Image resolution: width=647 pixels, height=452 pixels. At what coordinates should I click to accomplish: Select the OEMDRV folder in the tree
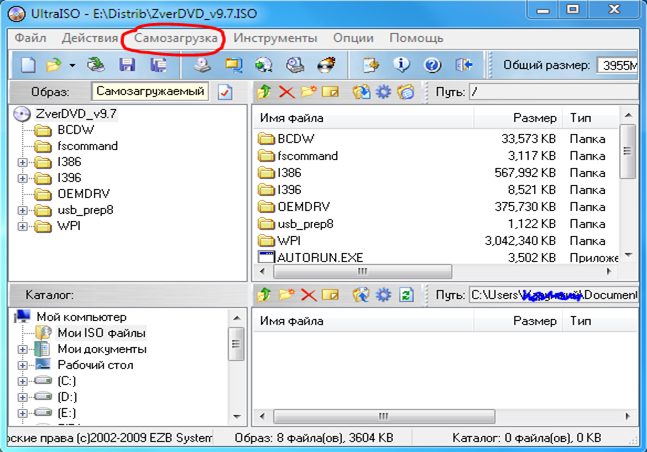point(83,194)
